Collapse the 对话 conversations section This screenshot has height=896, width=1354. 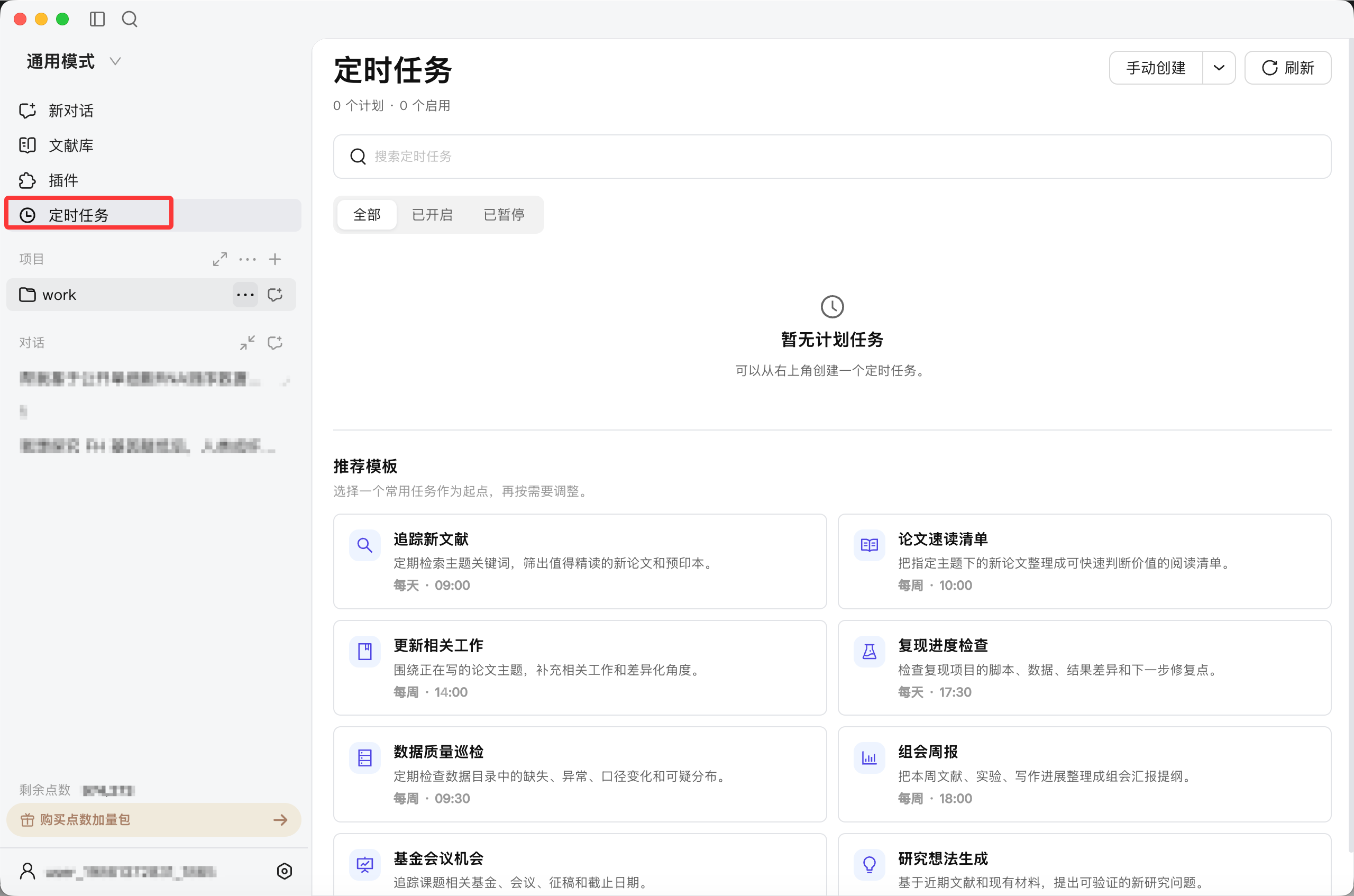coord(248,342)
